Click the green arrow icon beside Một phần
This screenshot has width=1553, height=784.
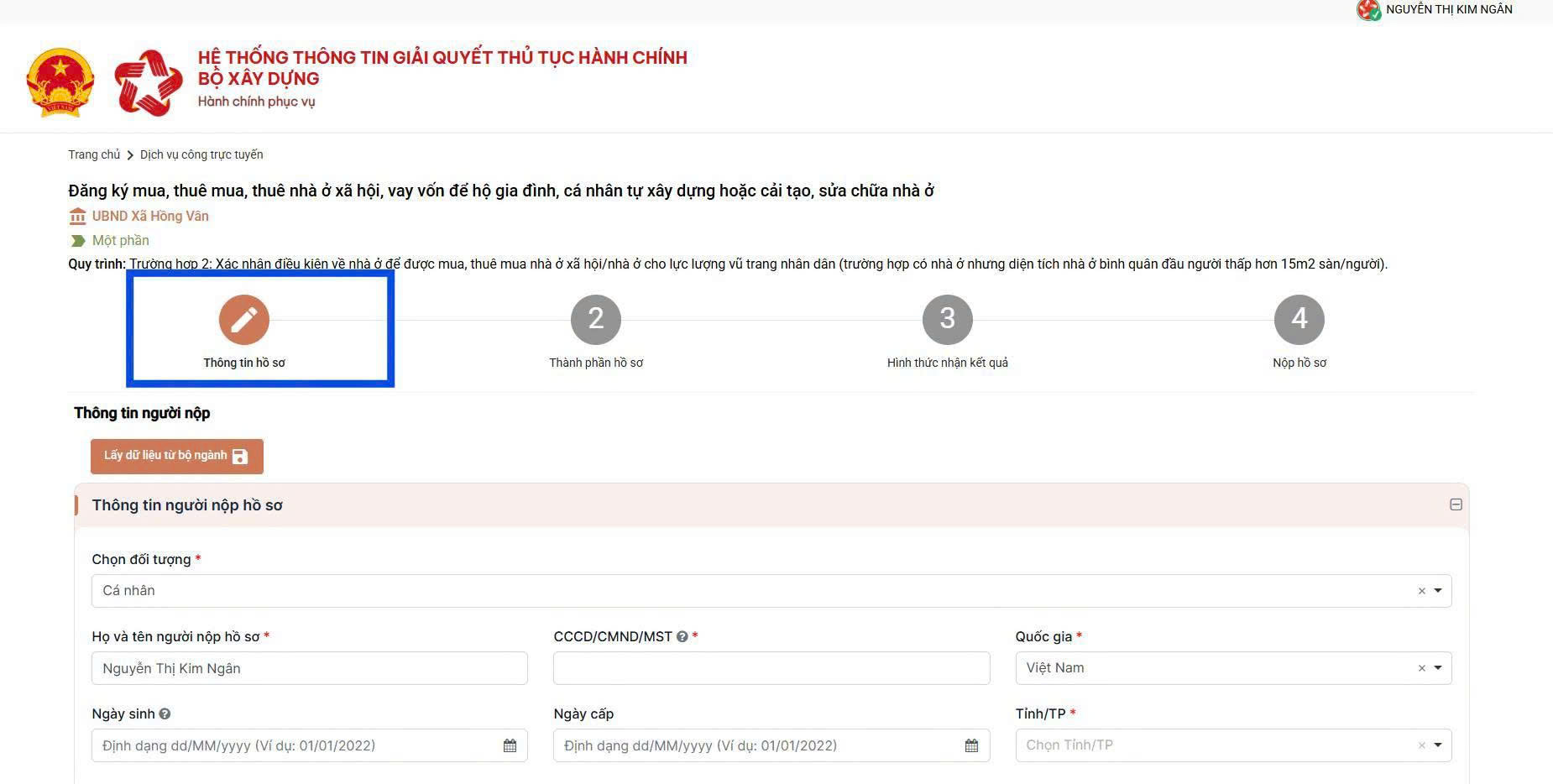[78, 241]
